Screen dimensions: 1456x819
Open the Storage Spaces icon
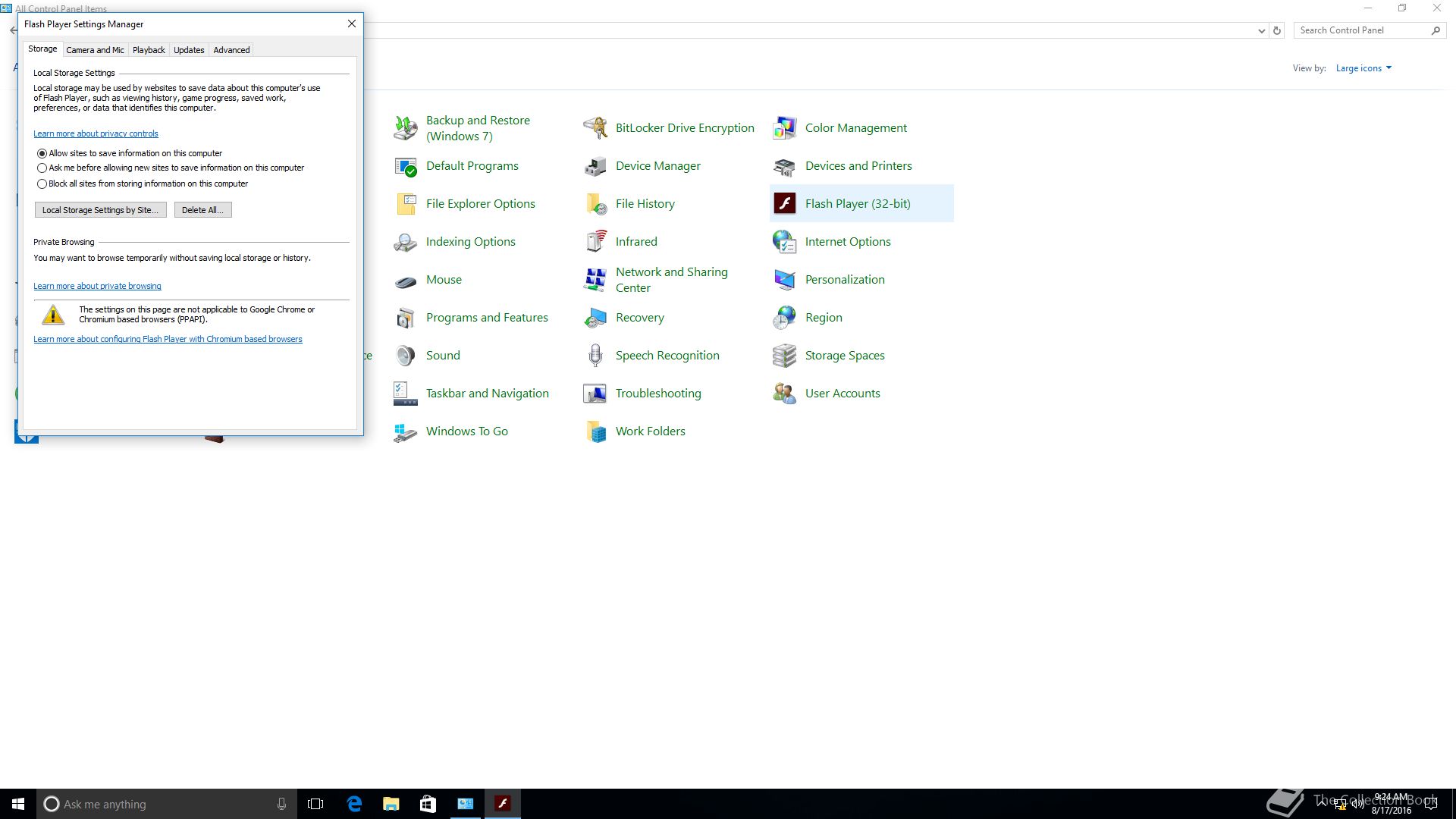pos(785,355)
